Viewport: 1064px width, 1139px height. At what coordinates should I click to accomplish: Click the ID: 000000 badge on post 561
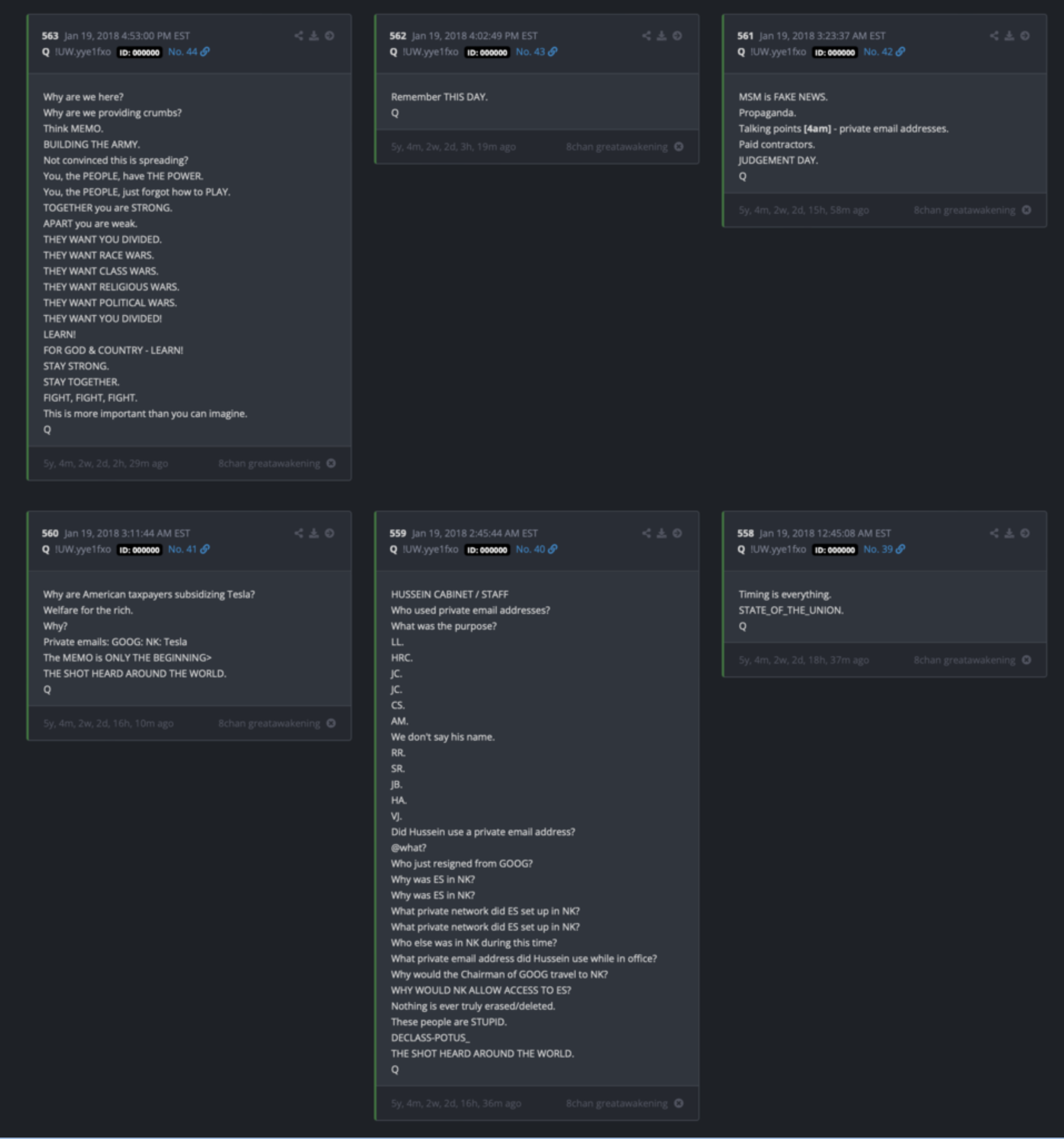coord(835,53)
